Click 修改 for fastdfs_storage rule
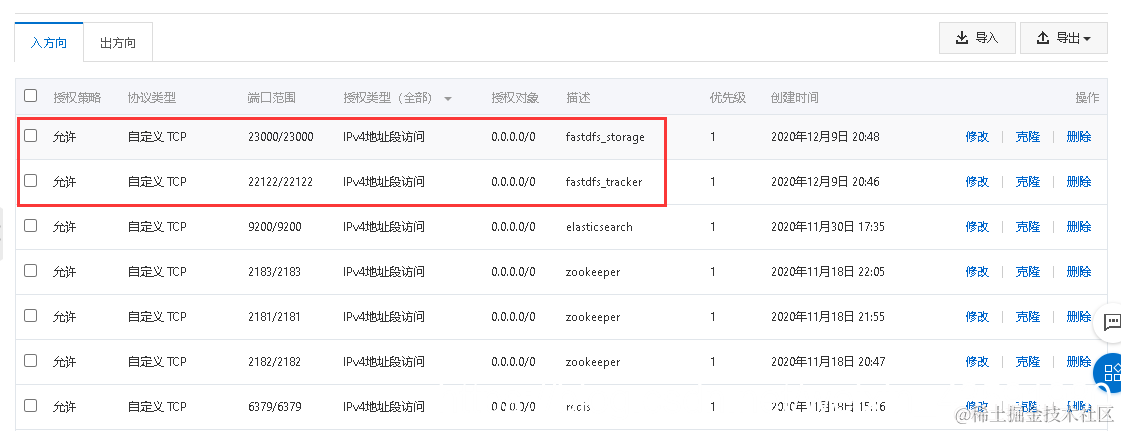 click(977, 137)
